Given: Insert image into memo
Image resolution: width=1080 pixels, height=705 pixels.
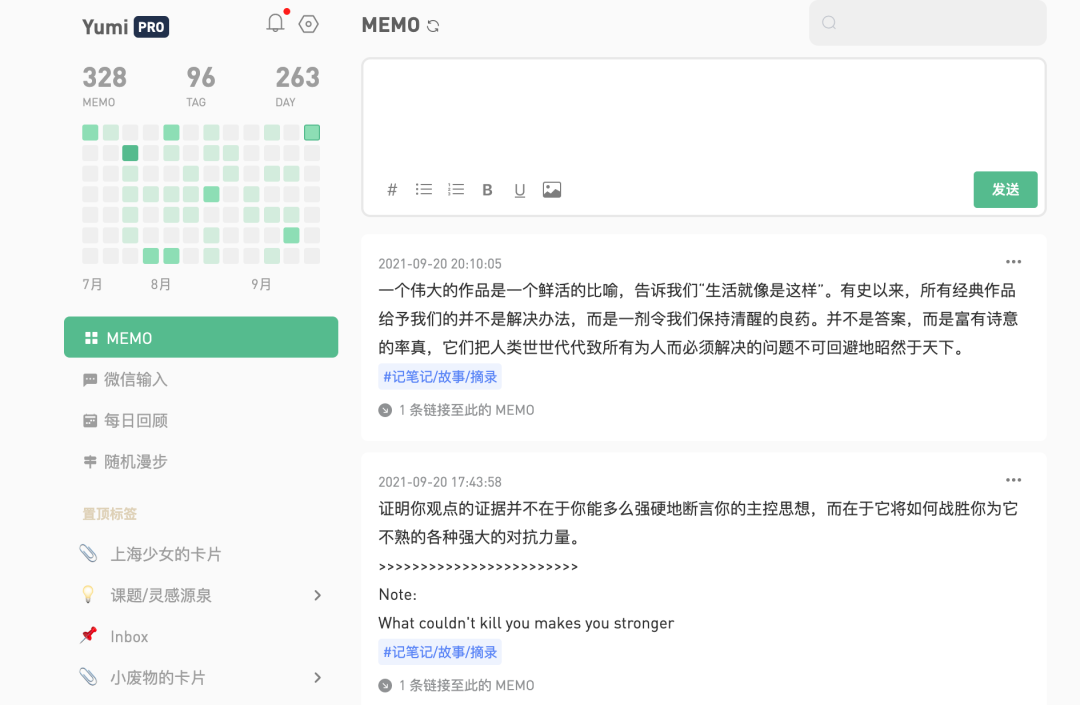Looking at the screenshot, I should pos(552,189).
